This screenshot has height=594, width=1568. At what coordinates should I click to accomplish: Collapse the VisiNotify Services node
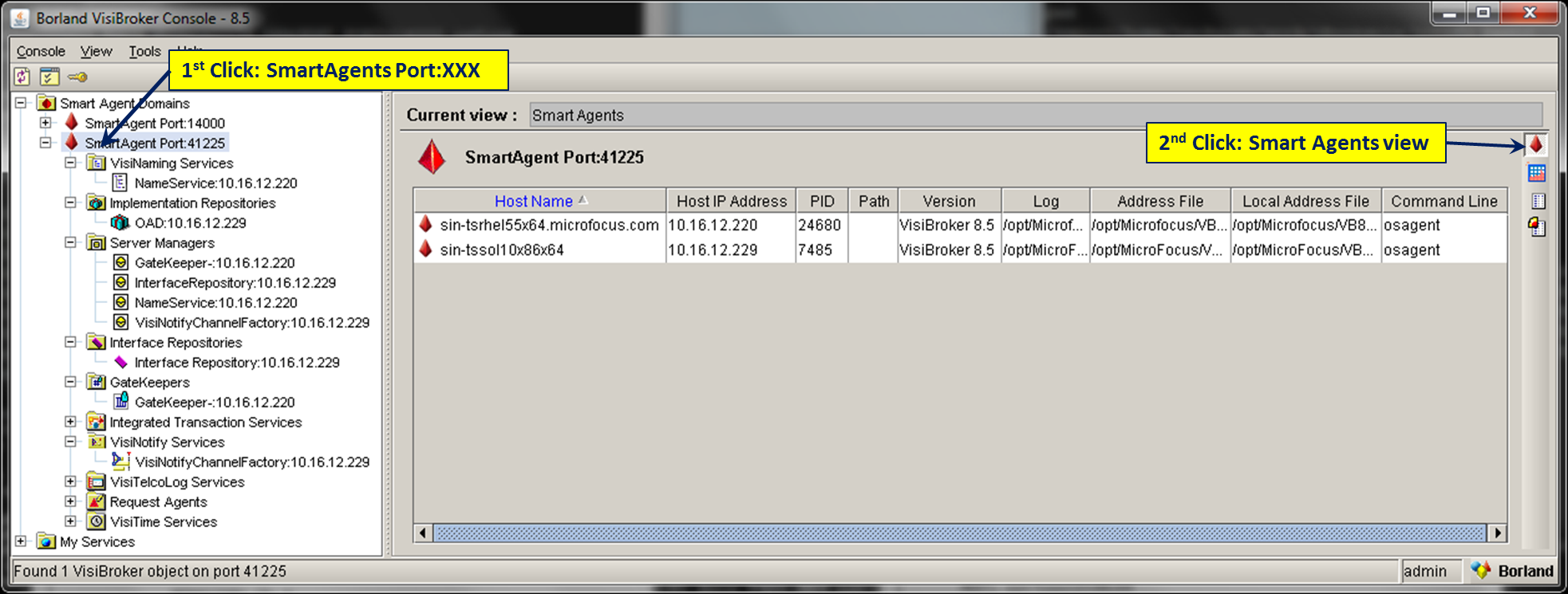tap(70, 442)
